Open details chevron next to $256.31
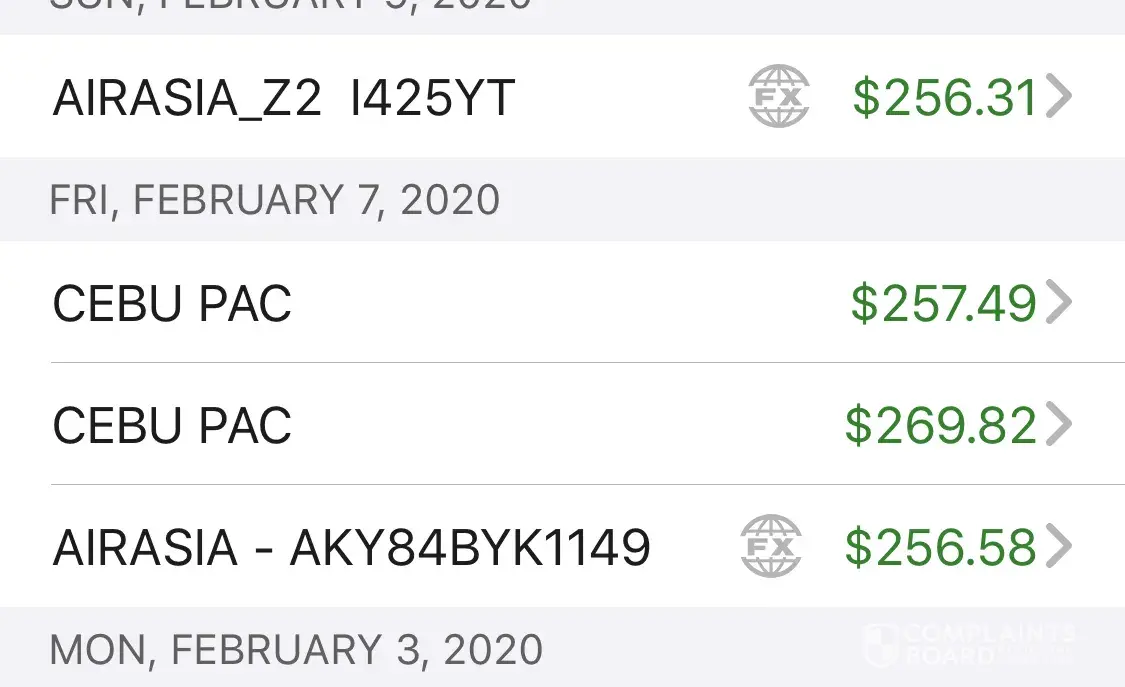 tap(1058, 97)
